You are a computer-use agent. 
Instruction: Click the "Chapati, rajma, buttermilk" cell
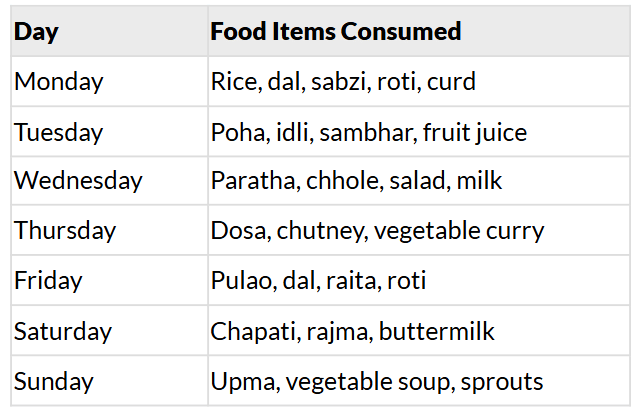[352, 331]
